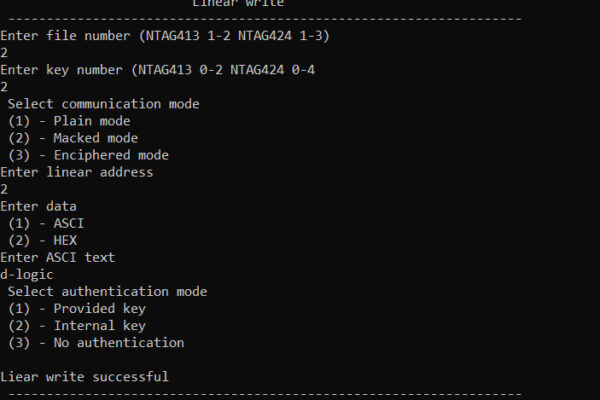This screenshot has width=600, height=400.
Task: Click 'Select communication mode' heading
Action: pyautogui.click(x=104, y=104)
